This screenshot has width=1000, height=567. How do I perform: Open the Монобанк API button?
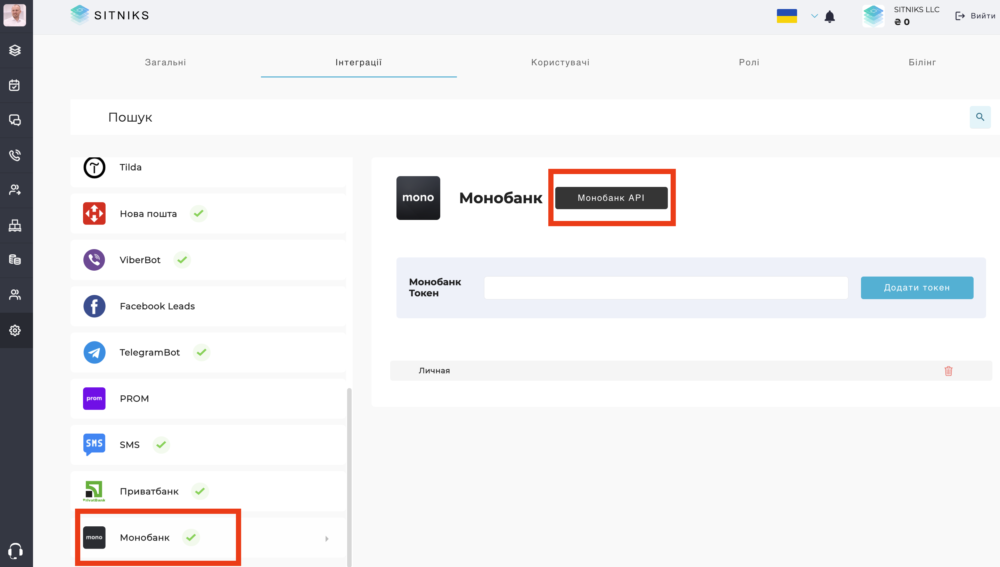[x=611, y=198]
